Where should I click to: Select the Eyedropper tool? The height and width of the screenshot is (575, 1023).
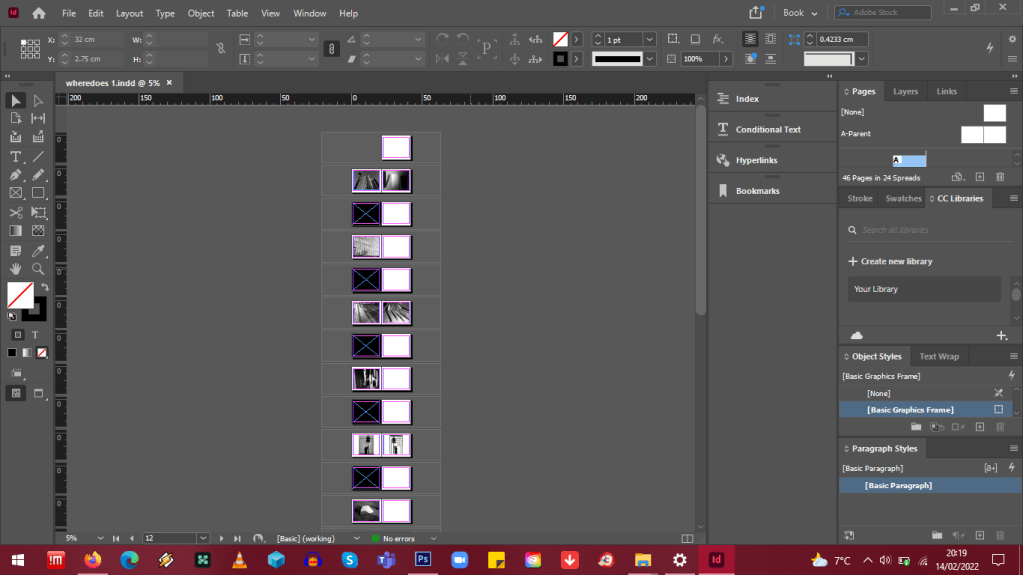coord(38,250)
